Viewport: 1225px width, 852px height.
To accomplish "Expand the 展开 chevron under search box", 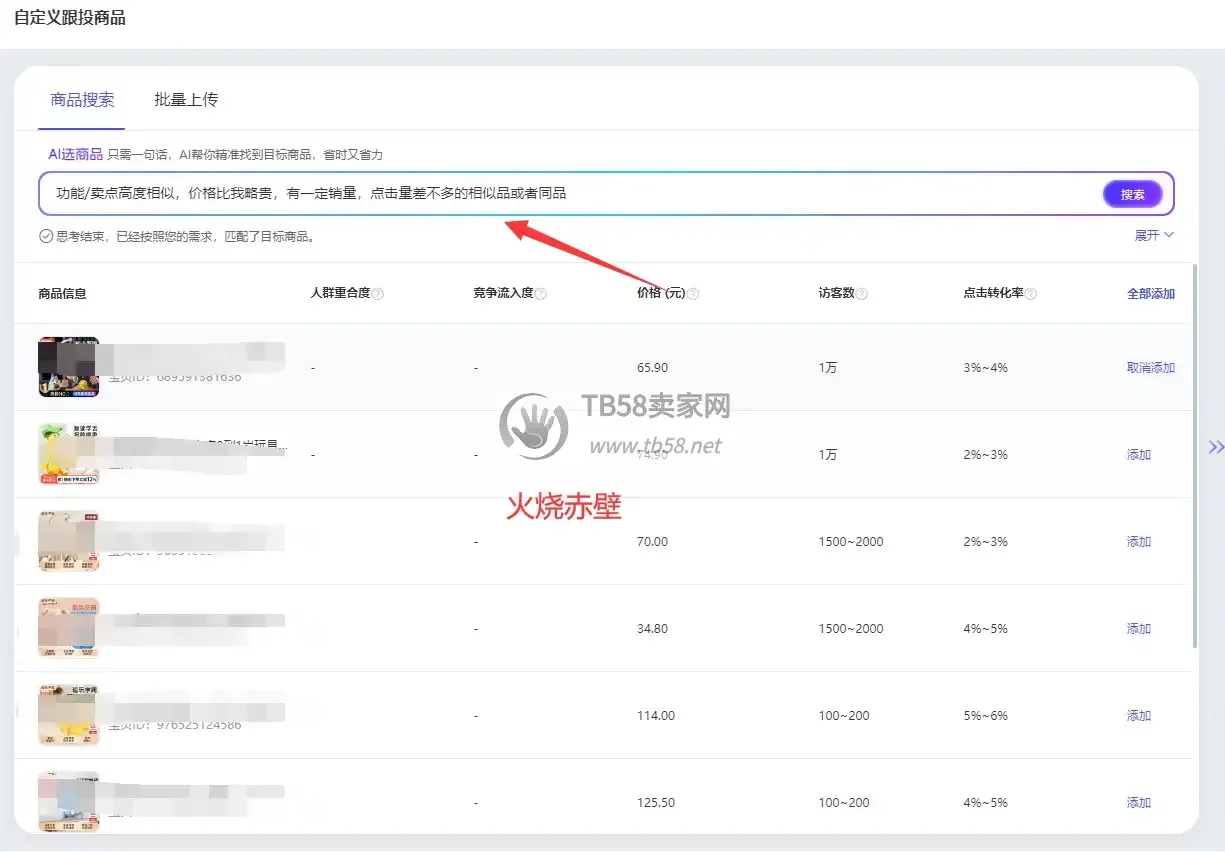I will [x=1154, y=235].
